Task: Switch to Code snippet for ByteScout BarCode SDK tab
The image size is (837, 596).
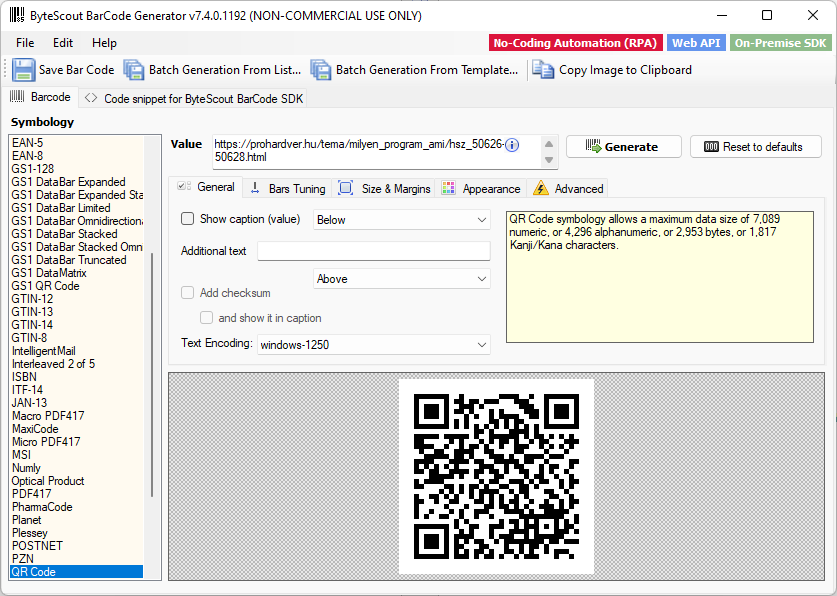Action: [193, 98]
